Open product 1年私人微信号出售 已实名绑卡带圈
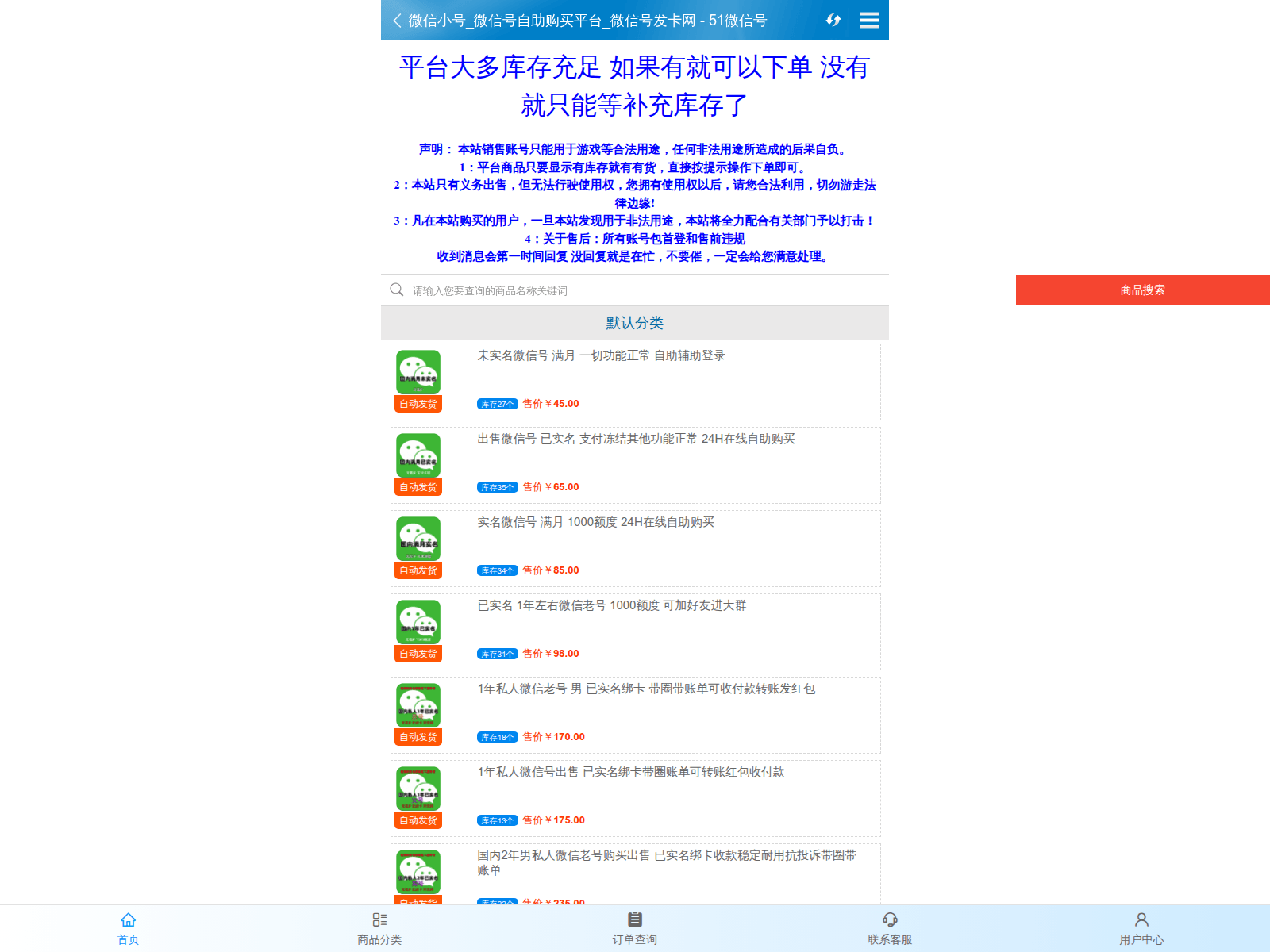1270x952 pixels. click(x=630, y=772)
